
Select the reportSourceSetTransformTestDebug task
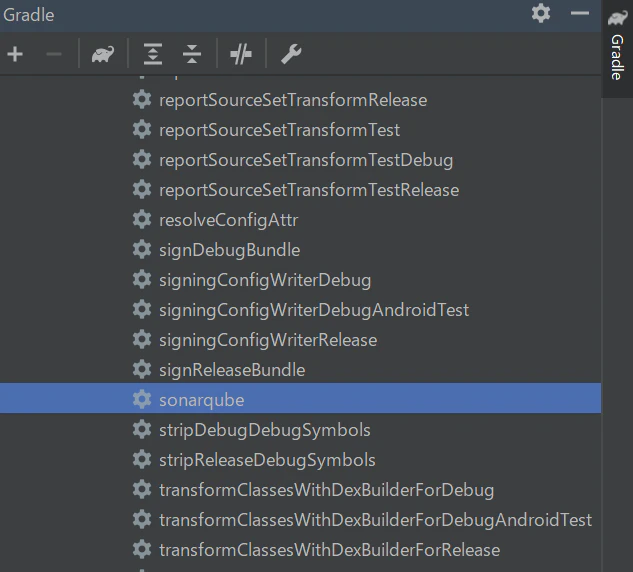[x=306, y=161]
